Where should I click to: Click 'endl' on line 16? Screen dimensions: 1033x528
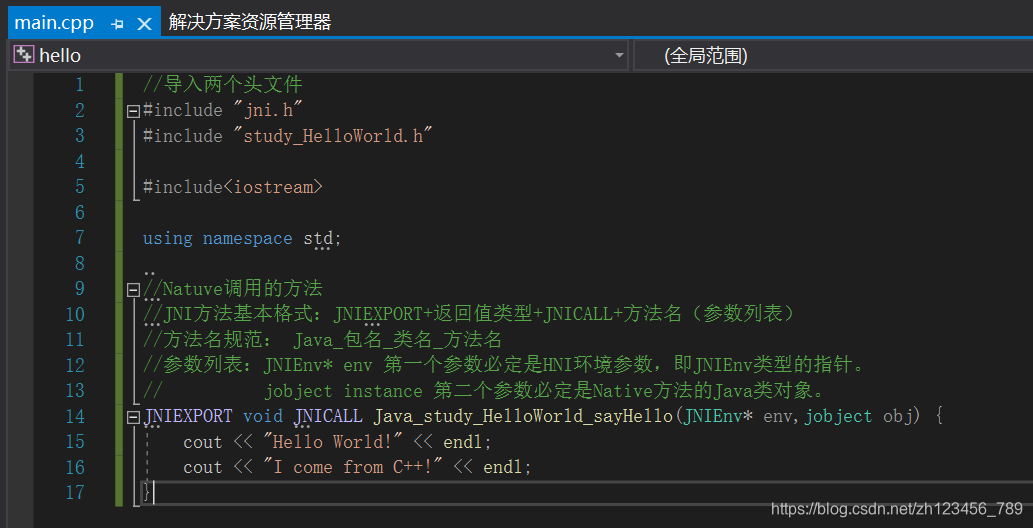pyautogui.click(x=503, y=467)
